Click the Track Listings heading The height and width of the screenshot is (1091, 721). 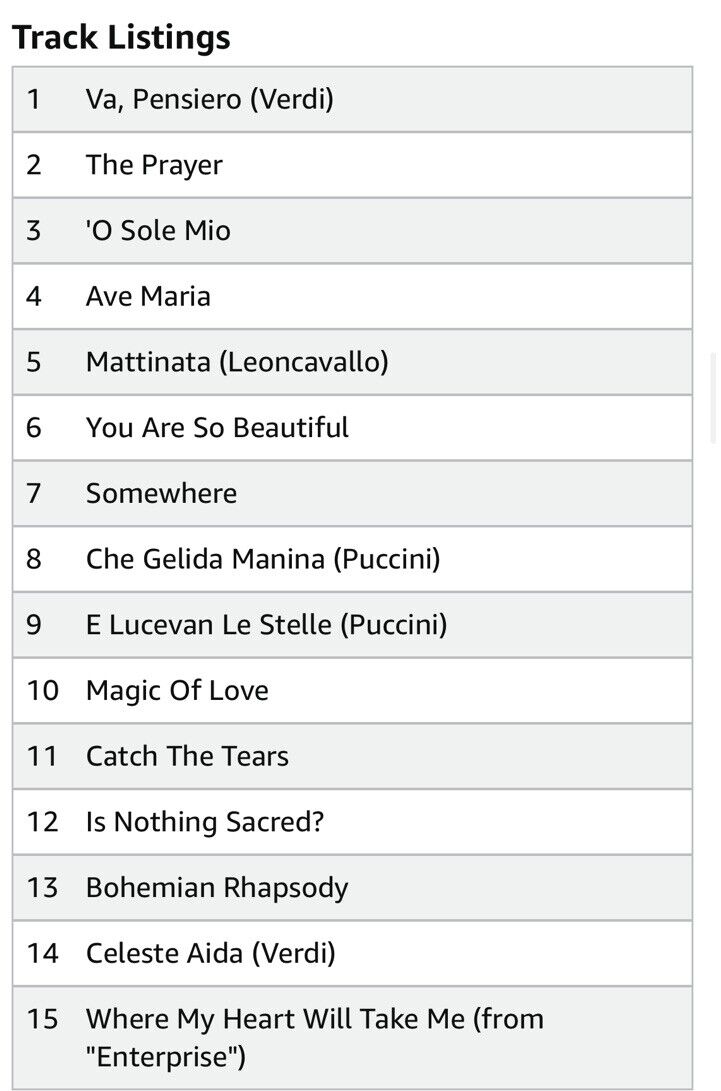[x=121, y=37]
